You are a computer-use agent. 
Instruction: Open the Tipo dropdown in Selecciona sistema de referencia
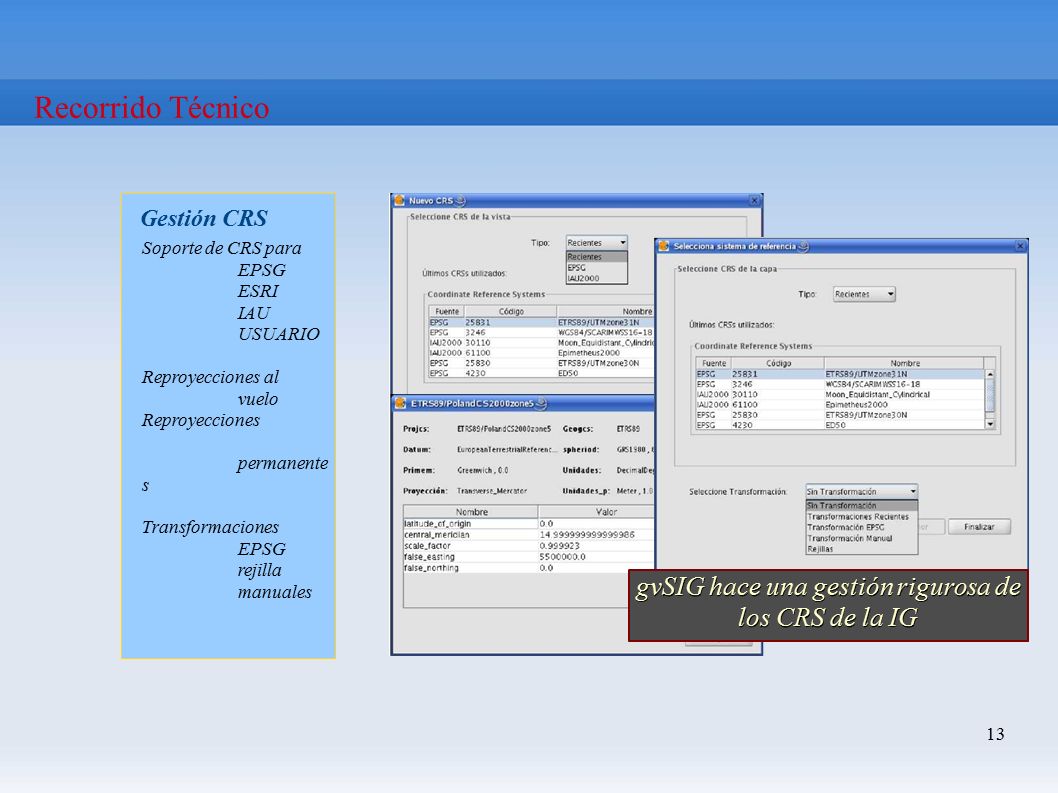point(864,294)
